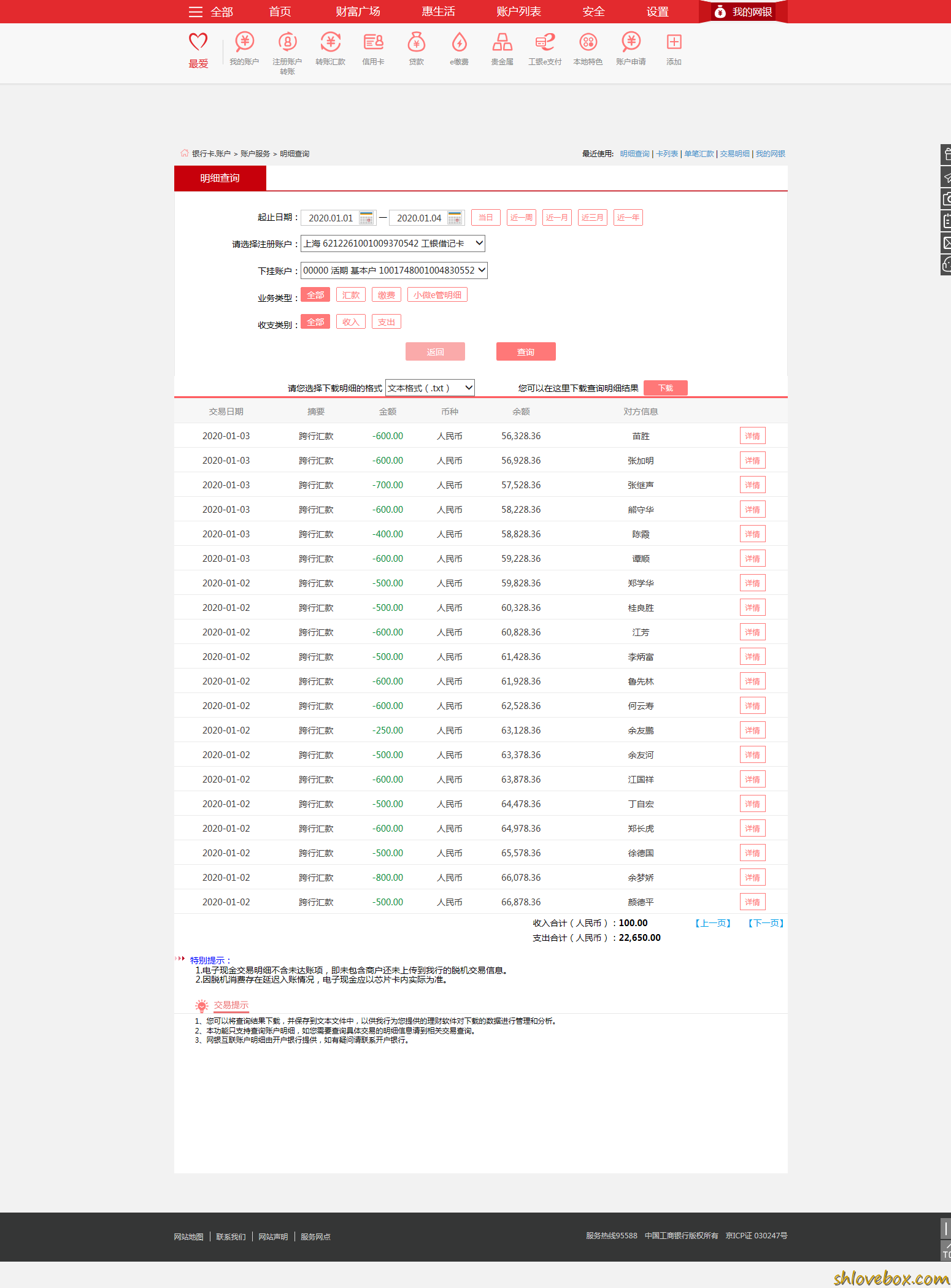Viewport: 951px width, 1288px height.
Task: Select 收入 income filter
Action: point(351,322)
